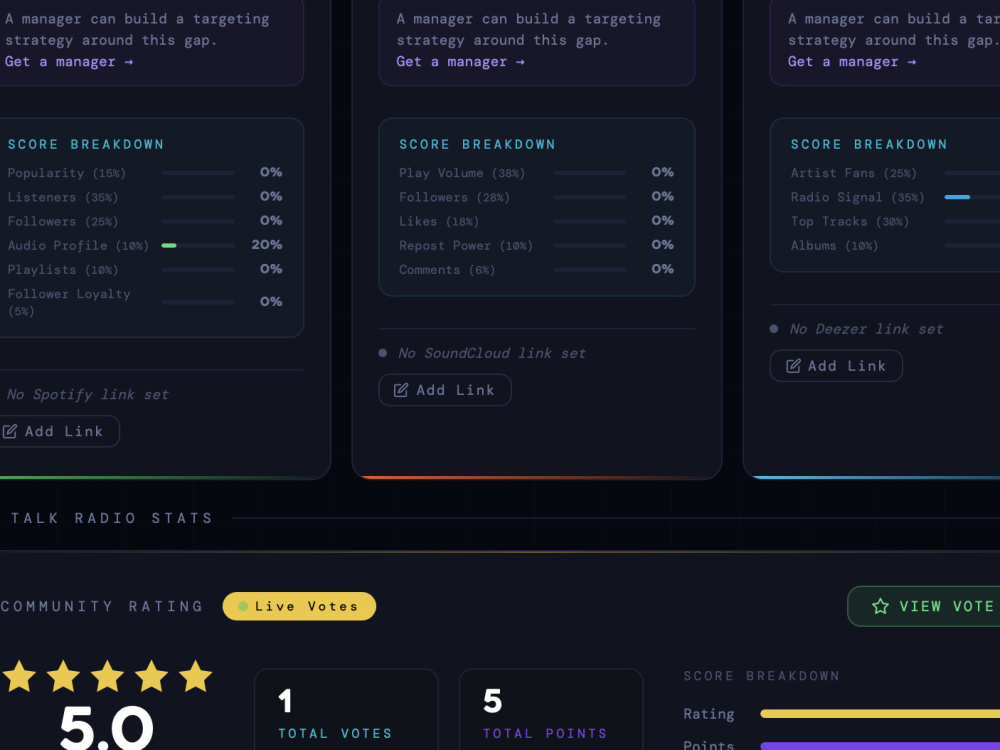Image resolution: width=1000 pixels, height=750 pixels.
Task: Click the Followers (28%) row label
Action: [454, 197]
